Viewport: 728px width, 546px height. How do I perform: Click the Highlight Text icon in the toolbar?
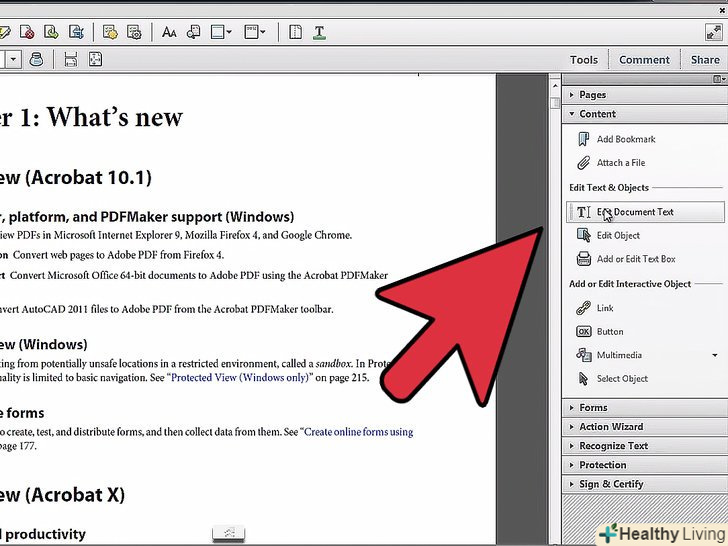pyautogui.click(x=319, y=32)
